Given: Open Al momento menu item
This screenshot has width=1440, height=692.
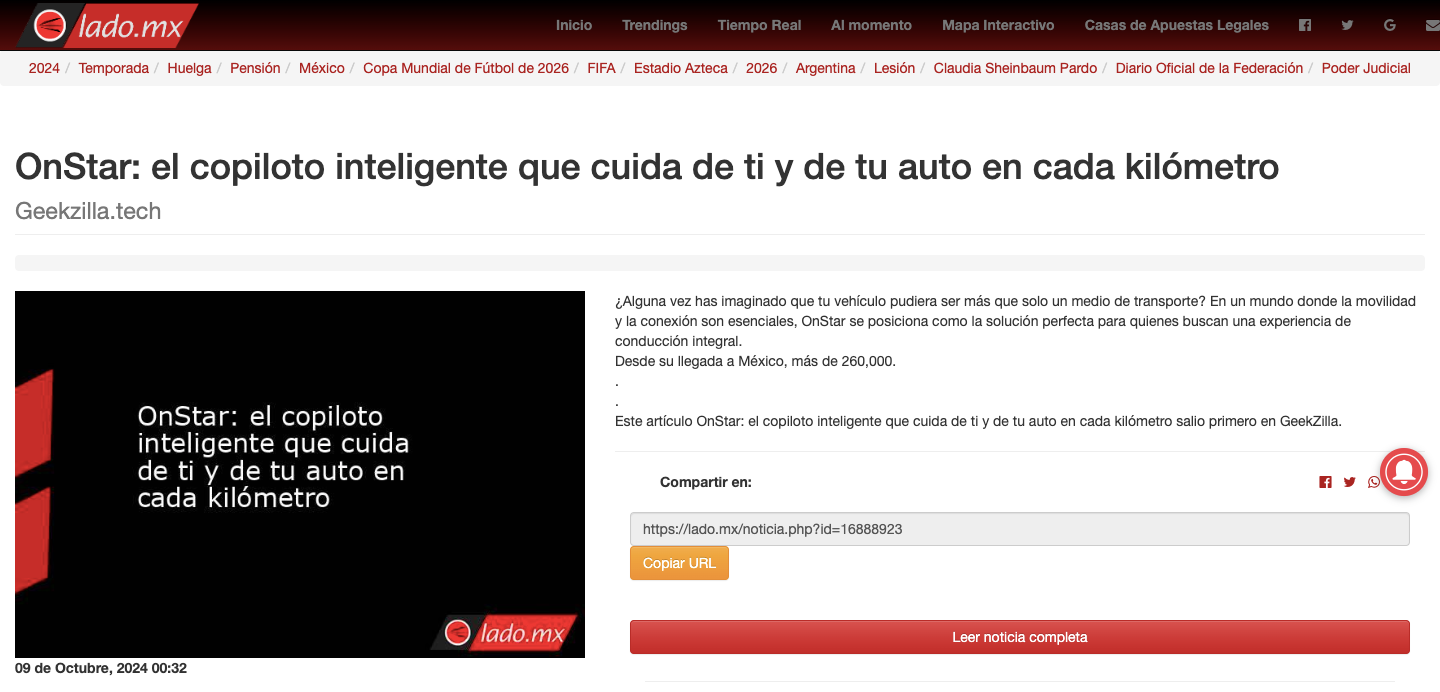Looking at the screenshot, I should (871, 25).
